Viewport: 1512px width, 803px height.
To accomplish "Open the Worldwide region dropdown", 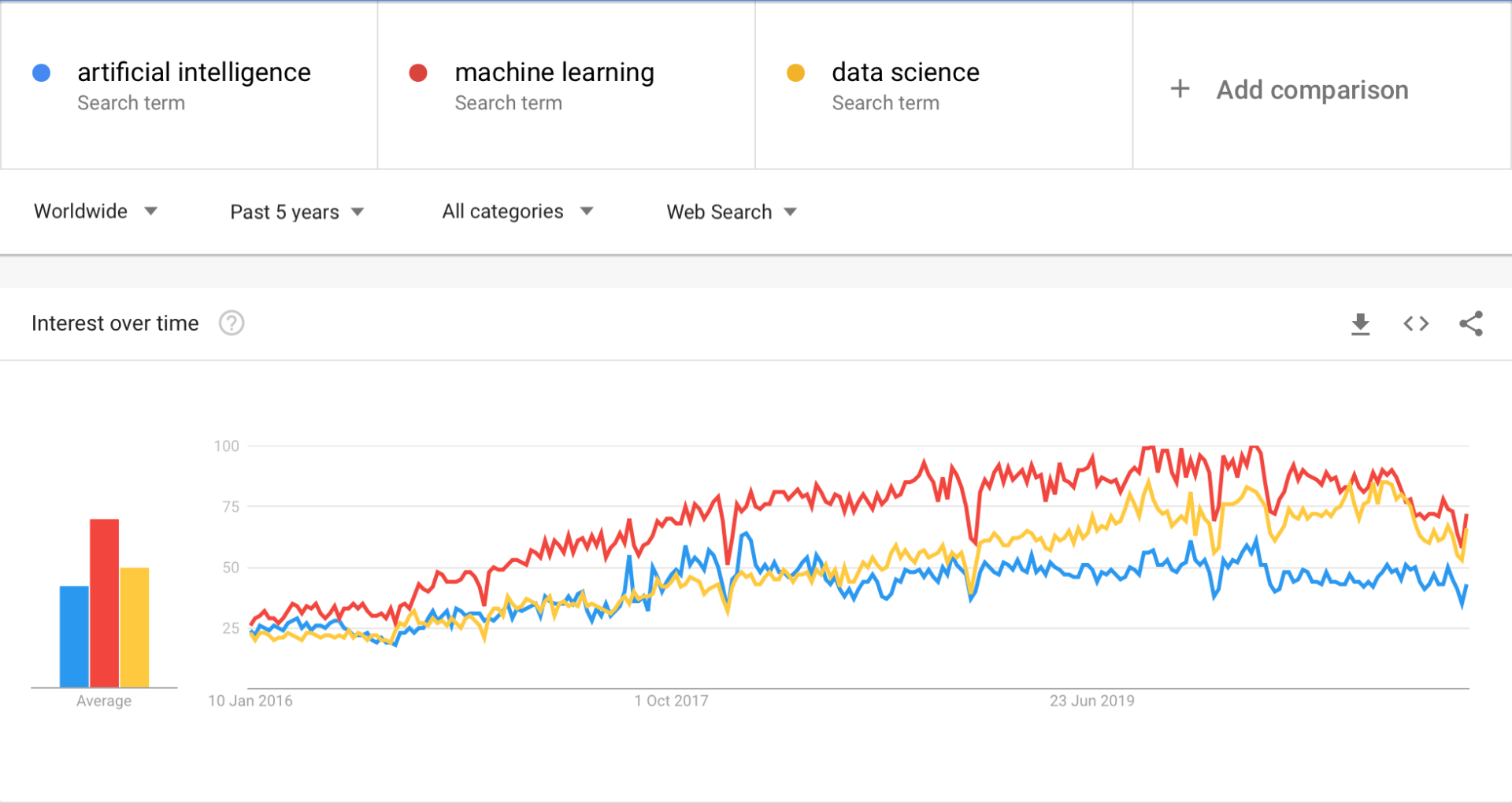I will pos(96,211).
